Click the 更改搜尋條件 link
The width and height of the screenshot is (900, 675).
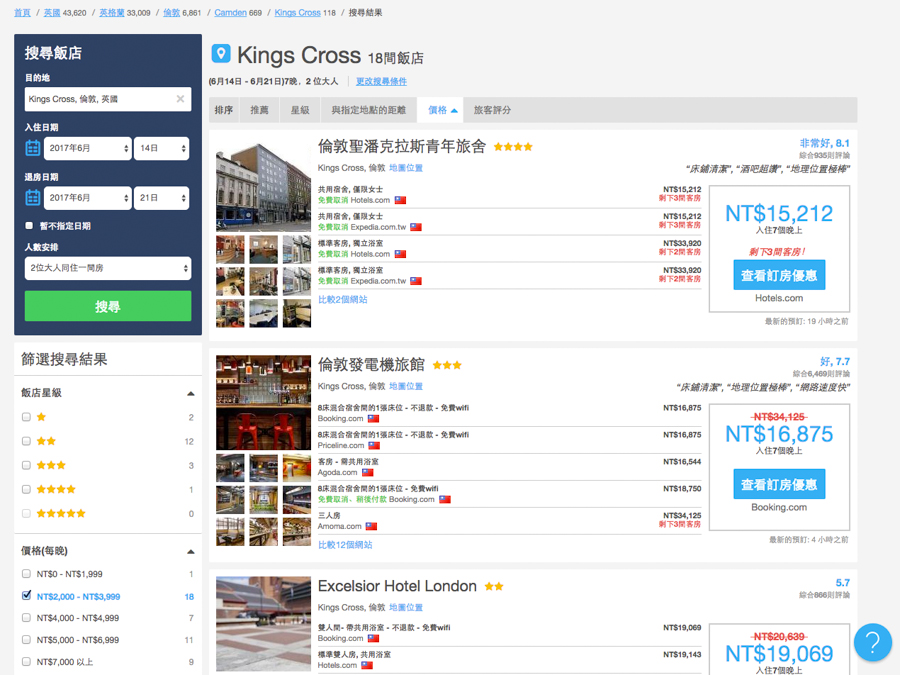pos(381,82)
